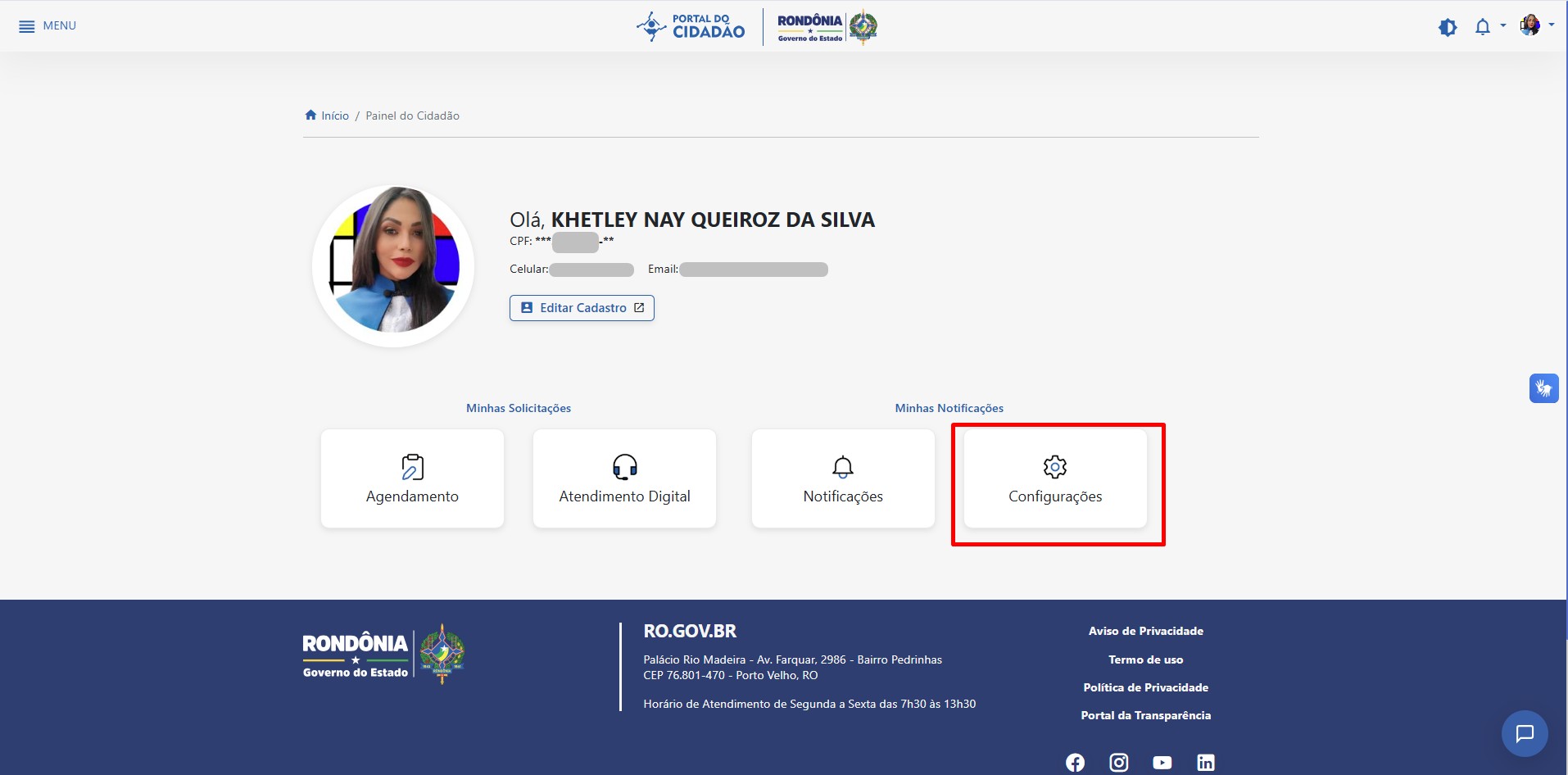
Task: Open notifications bell dropdown in header
Action: [1484, 27]
